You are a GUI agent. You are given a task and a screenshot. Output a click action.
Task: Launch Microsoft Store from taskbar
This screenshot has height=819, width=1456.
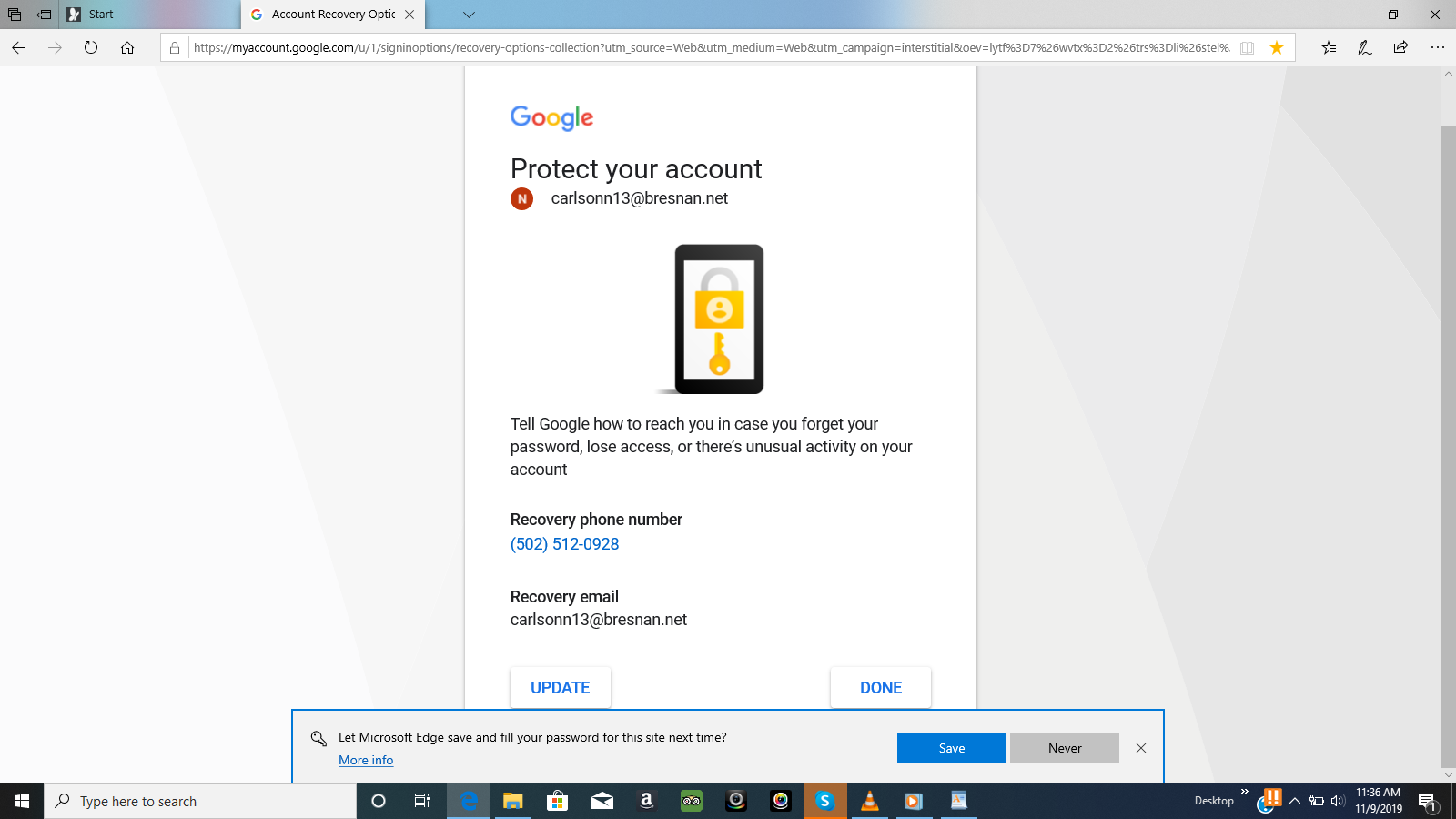tap(558, 801)
